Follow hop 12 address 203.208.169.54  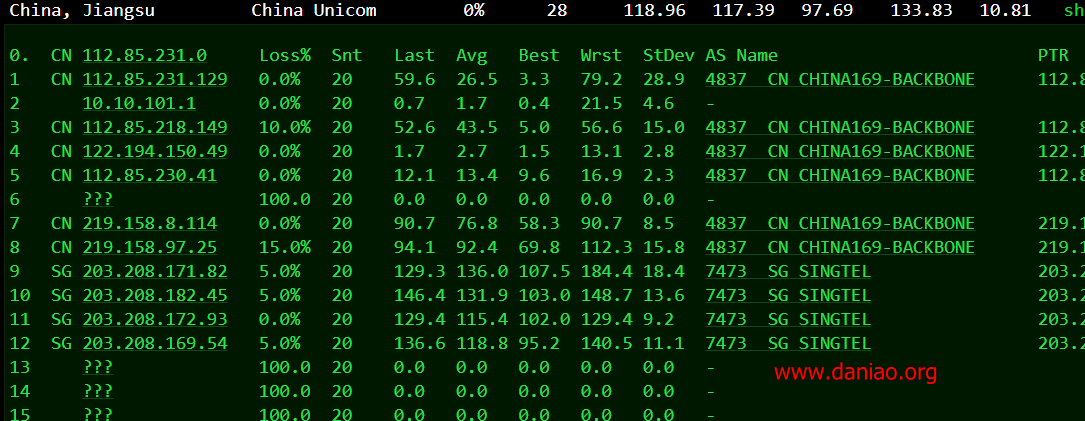(154, 343)
